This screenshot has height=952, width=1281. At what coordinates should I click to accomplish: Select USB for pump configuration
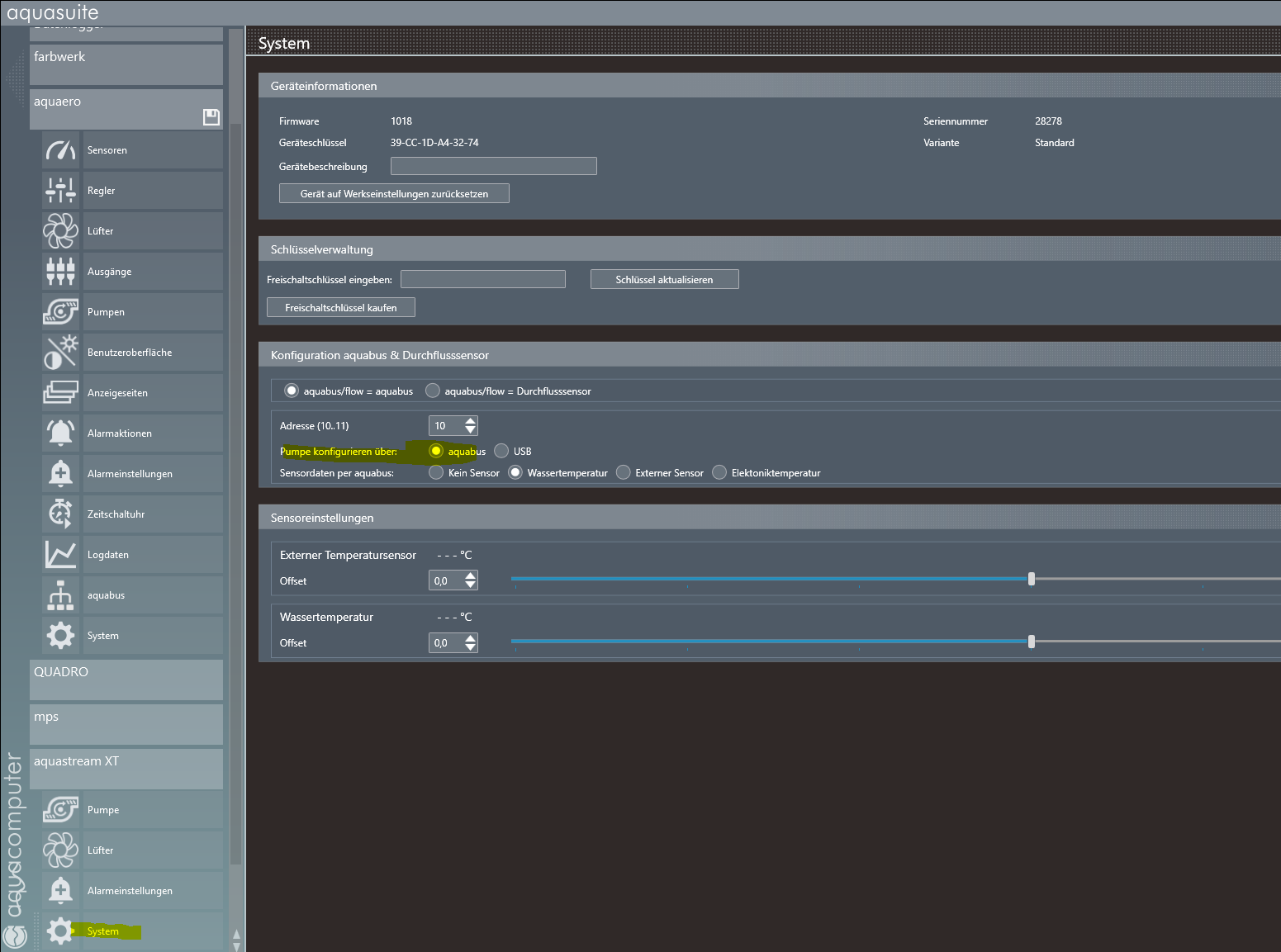[501, 451]
